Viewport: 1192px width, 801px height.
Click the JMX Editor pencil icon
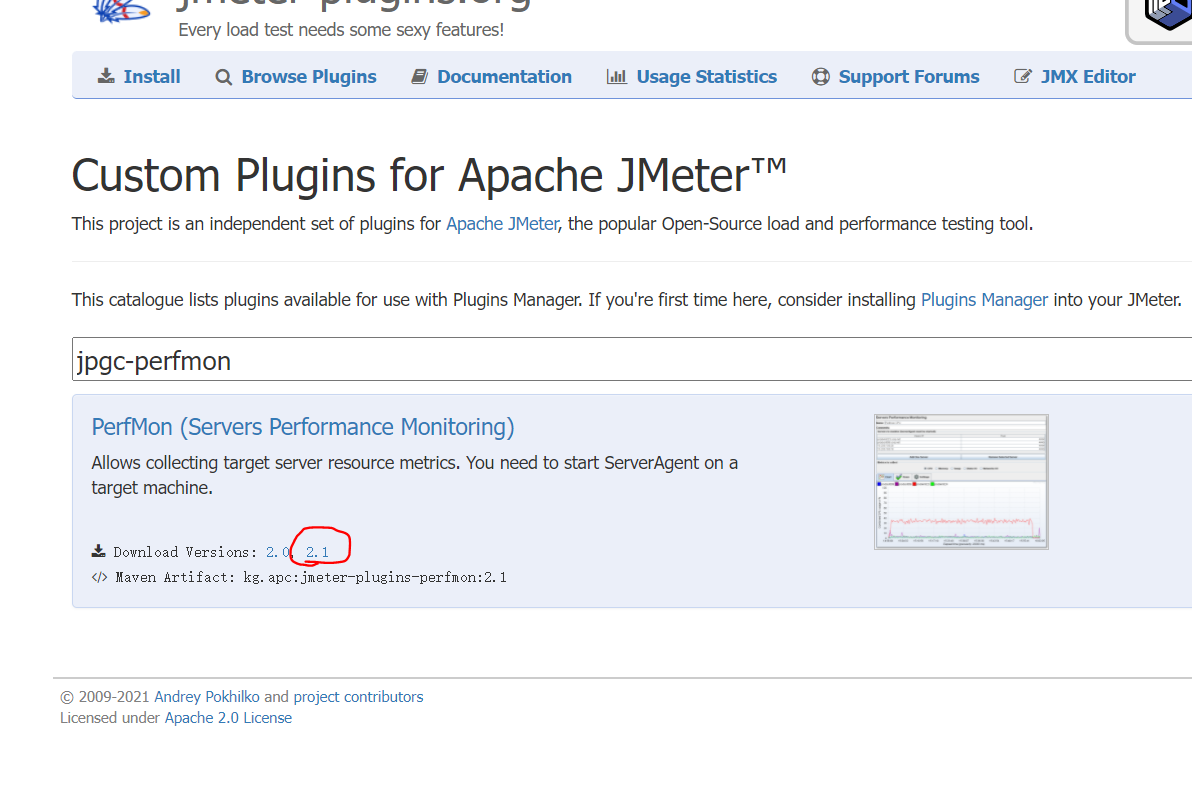coord(1022,76)
